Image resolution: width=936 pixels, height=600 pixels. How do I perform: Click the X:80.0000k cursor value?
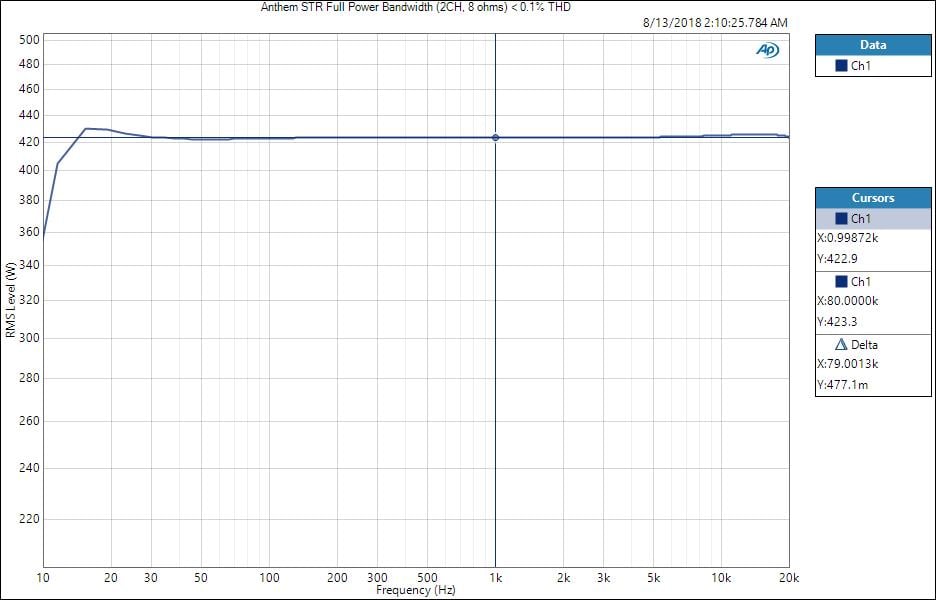click(849, 301)
